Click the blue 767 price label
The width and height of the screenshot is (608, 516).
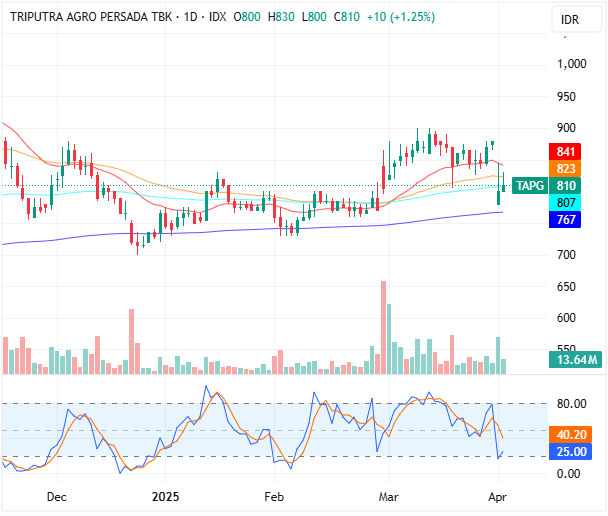(x=565, y=219)
